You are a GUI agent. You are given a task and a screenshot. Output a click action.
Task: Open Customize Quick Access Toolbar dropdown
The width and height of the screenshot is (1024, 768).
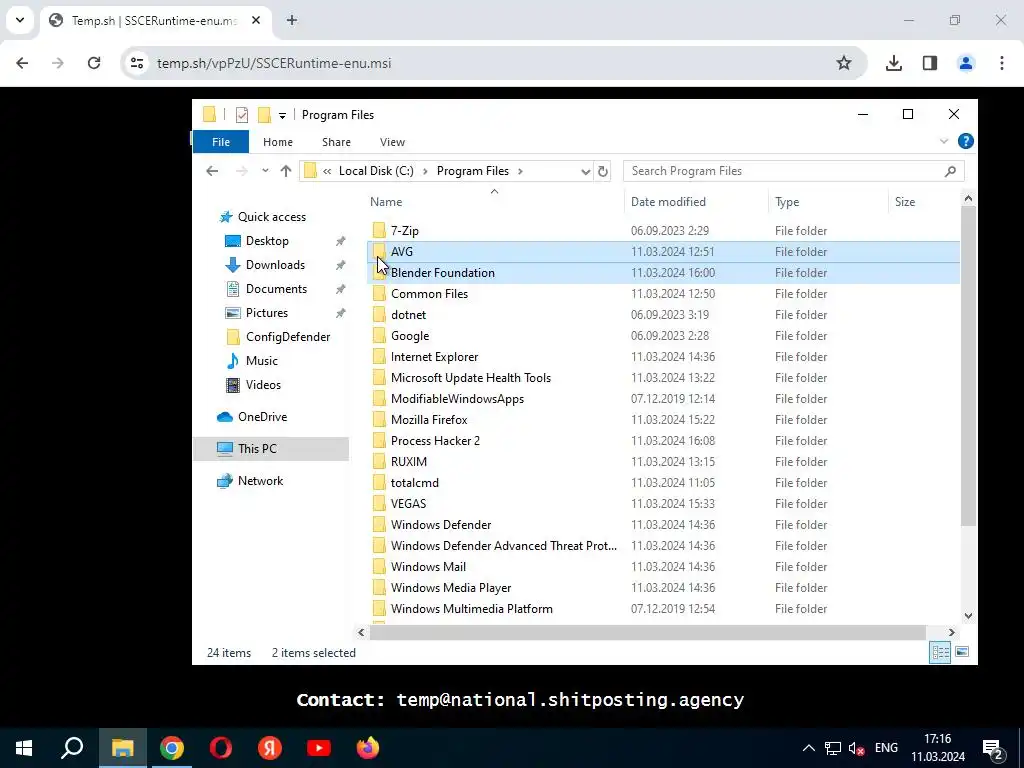click(x=282, y=116)
